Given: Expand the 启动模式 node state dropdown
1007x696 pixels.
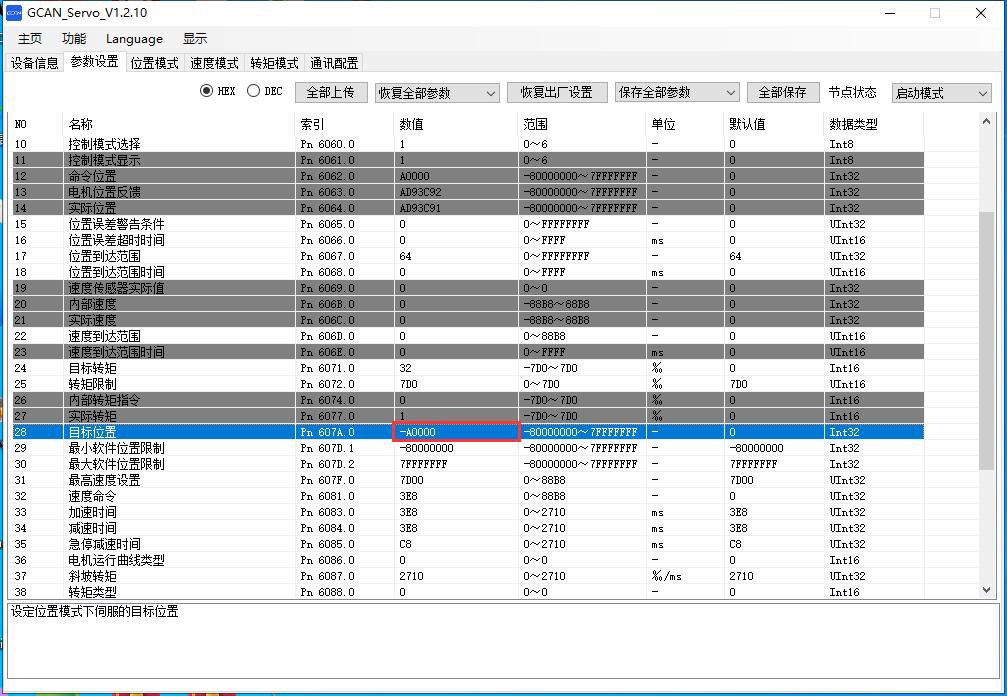Looking at the screenshot, I should pos(940,93).
